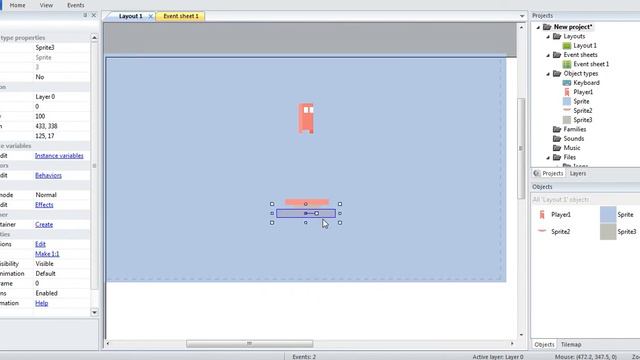This screenshot has width=640, height=360.
Task: Click the Edit animations link
Action: (x=40, y=244)
